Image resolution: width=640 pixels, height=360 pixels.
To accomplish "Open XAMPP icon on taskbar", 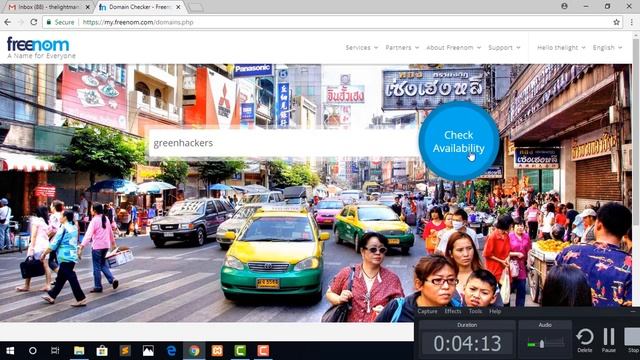I will (217, 351).
